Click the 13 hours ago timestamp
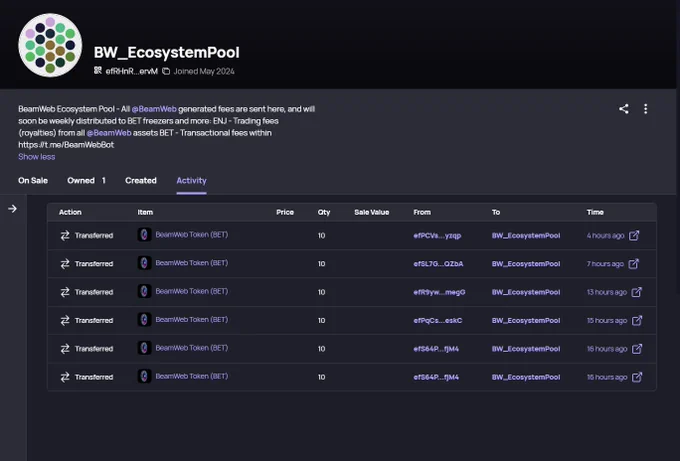Image resolution: width=680 pixels, height=461 pixels. [607, 292]
